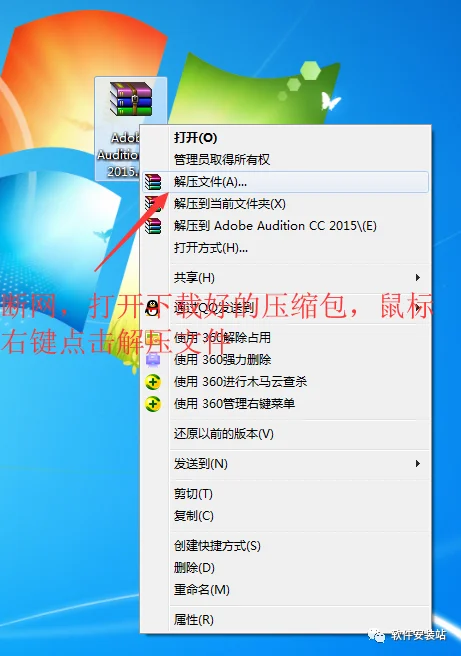Open the 发送到(N) menu item
The width and height of the screenshot is (461, 656).
pyautogui.click(x=286, y=464)
